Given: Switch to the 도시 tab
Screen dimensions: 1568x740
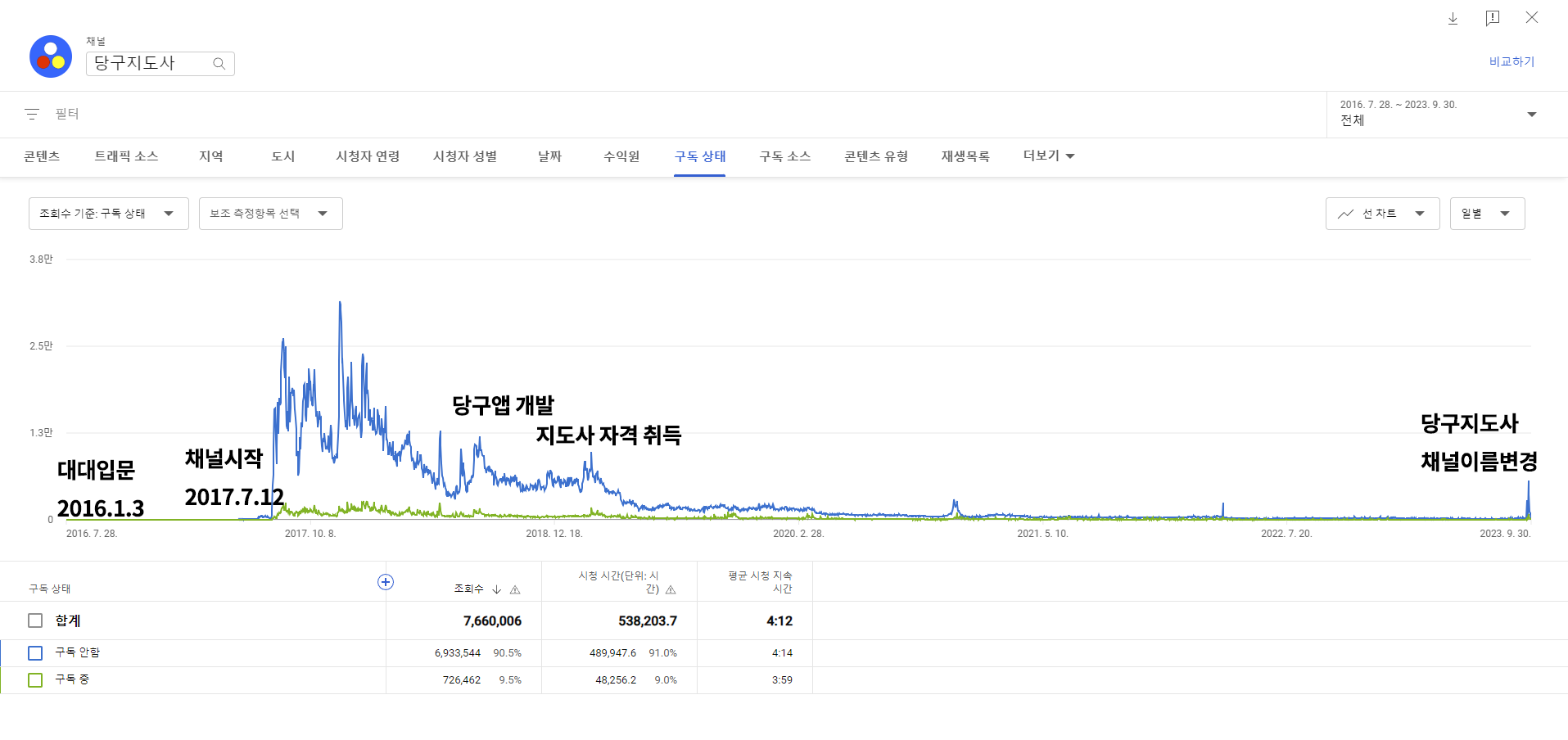Looking at the screenshot, I should point(283,156).
